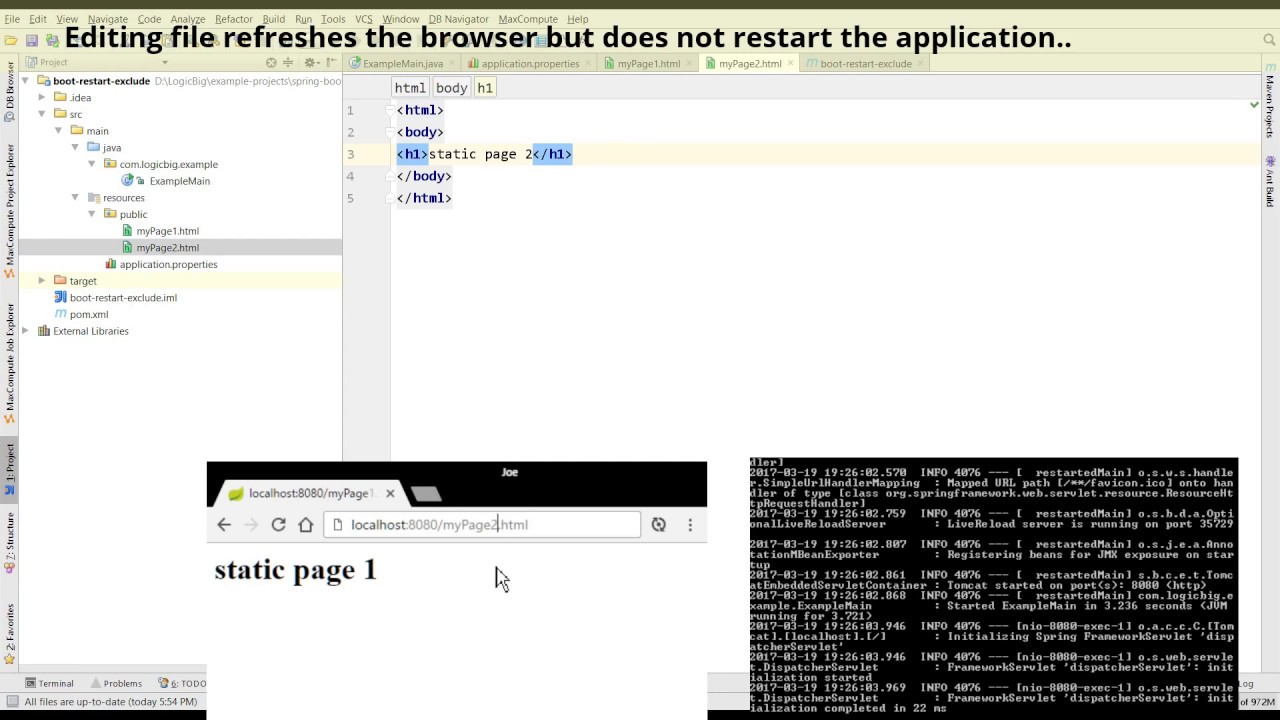
Task: Collapse the com.logicbig.example package
Action: point(92,164)
